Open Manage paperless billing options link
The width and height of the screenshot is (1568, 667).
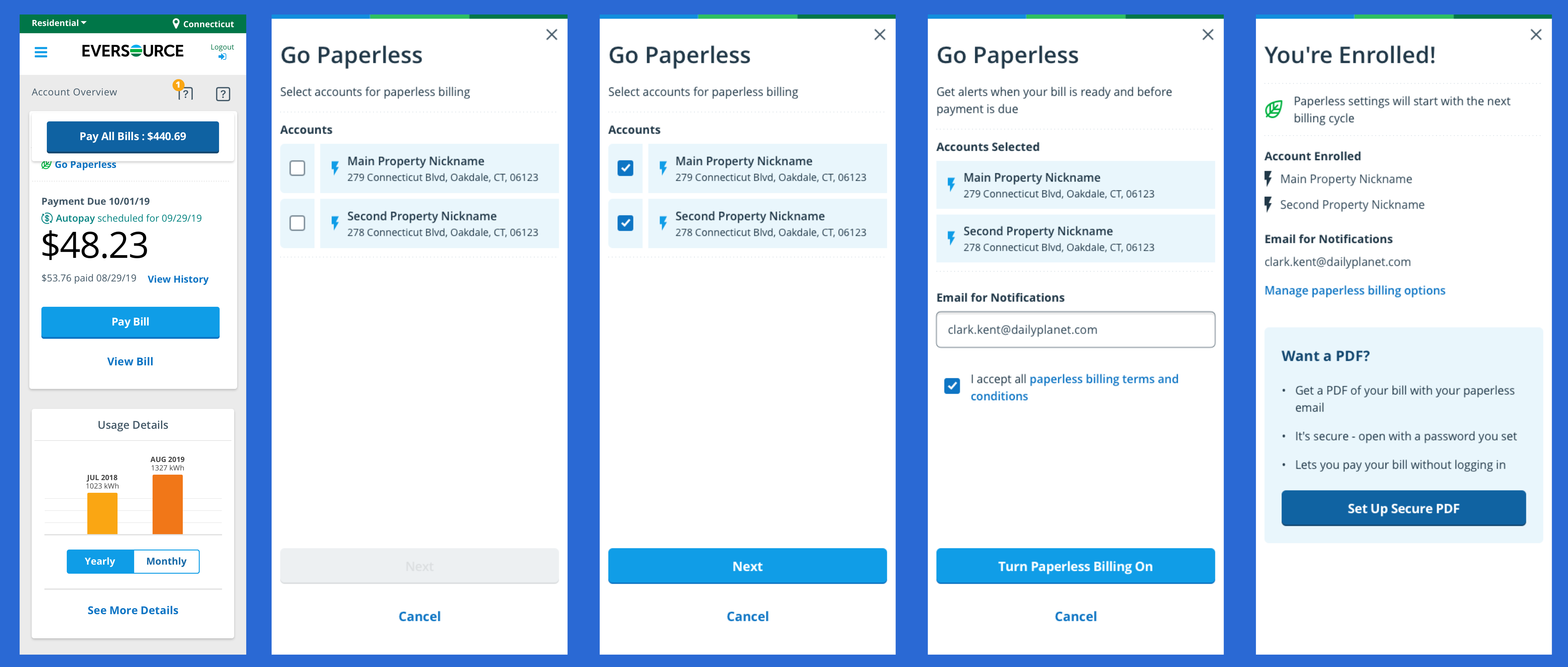pyautogui.click(x=1354, y=290)
